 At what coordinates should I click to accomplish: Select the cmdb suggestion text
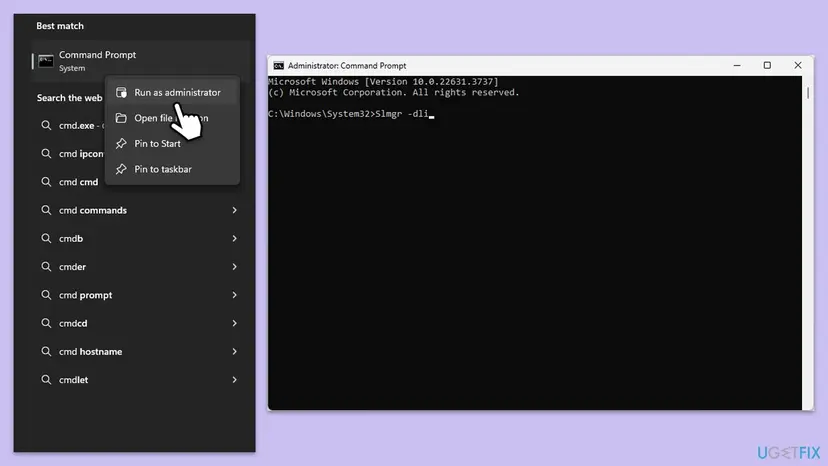tap(71, 238)
